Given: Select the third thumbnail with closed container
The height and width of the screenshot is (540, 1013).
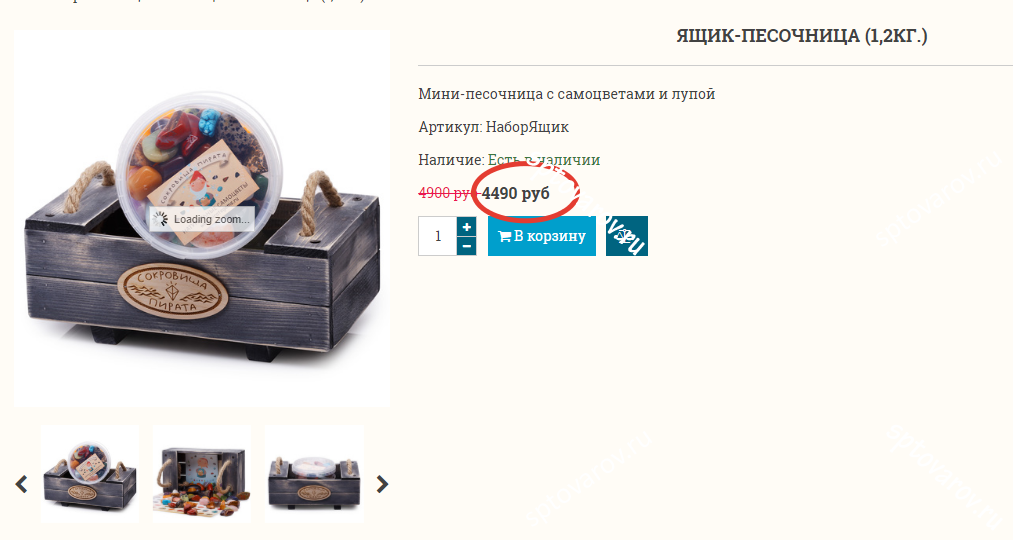Looking at the screenshot, I should click(x=314, y=474).
